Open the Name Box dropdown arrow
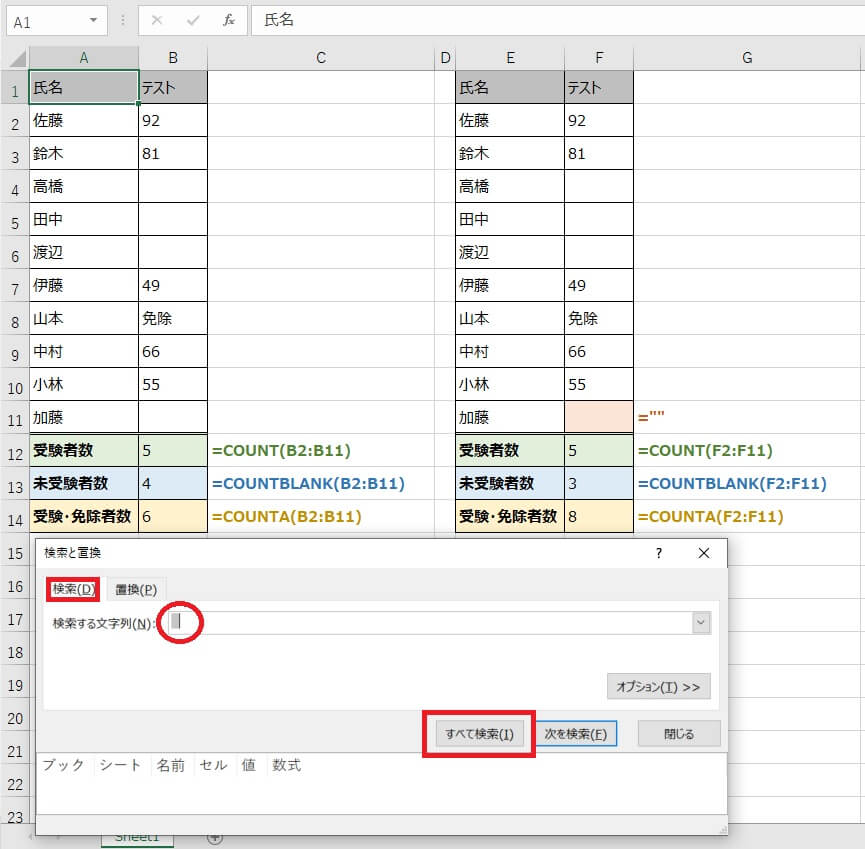The width and height of the screenshot is (865, 849). pyautogui.click(x=93, y=20)
